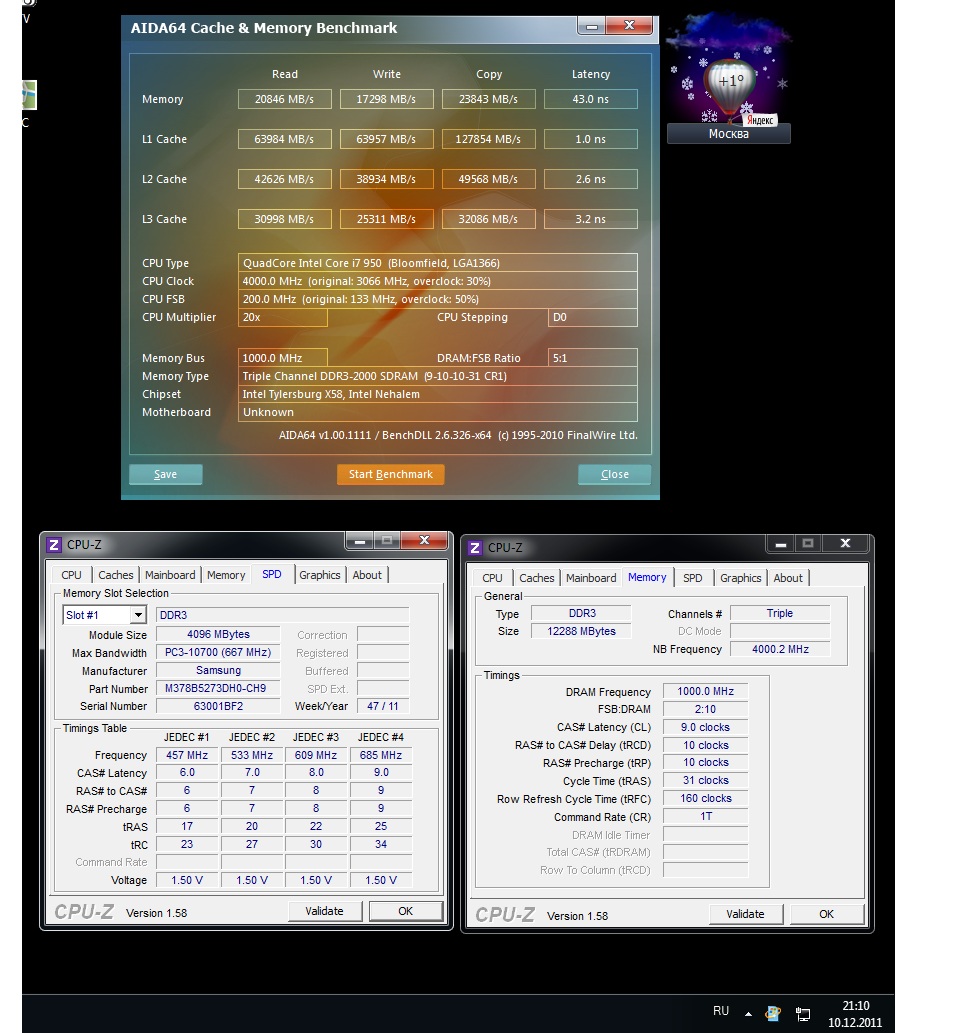
Task: Show hidden icons in the system tray
Action: point(748,1013)
